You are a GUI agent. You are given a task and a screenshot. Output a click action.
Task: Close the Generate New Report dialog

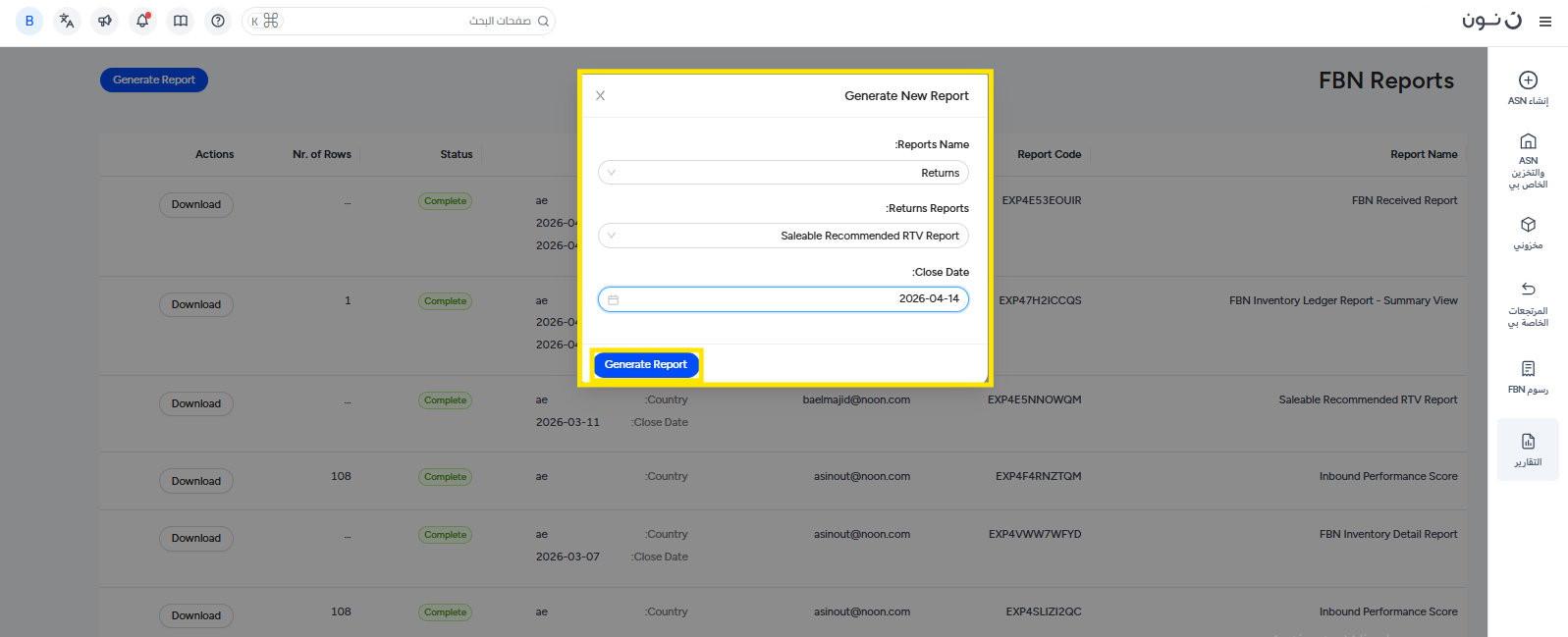click(x=601, y=96)
